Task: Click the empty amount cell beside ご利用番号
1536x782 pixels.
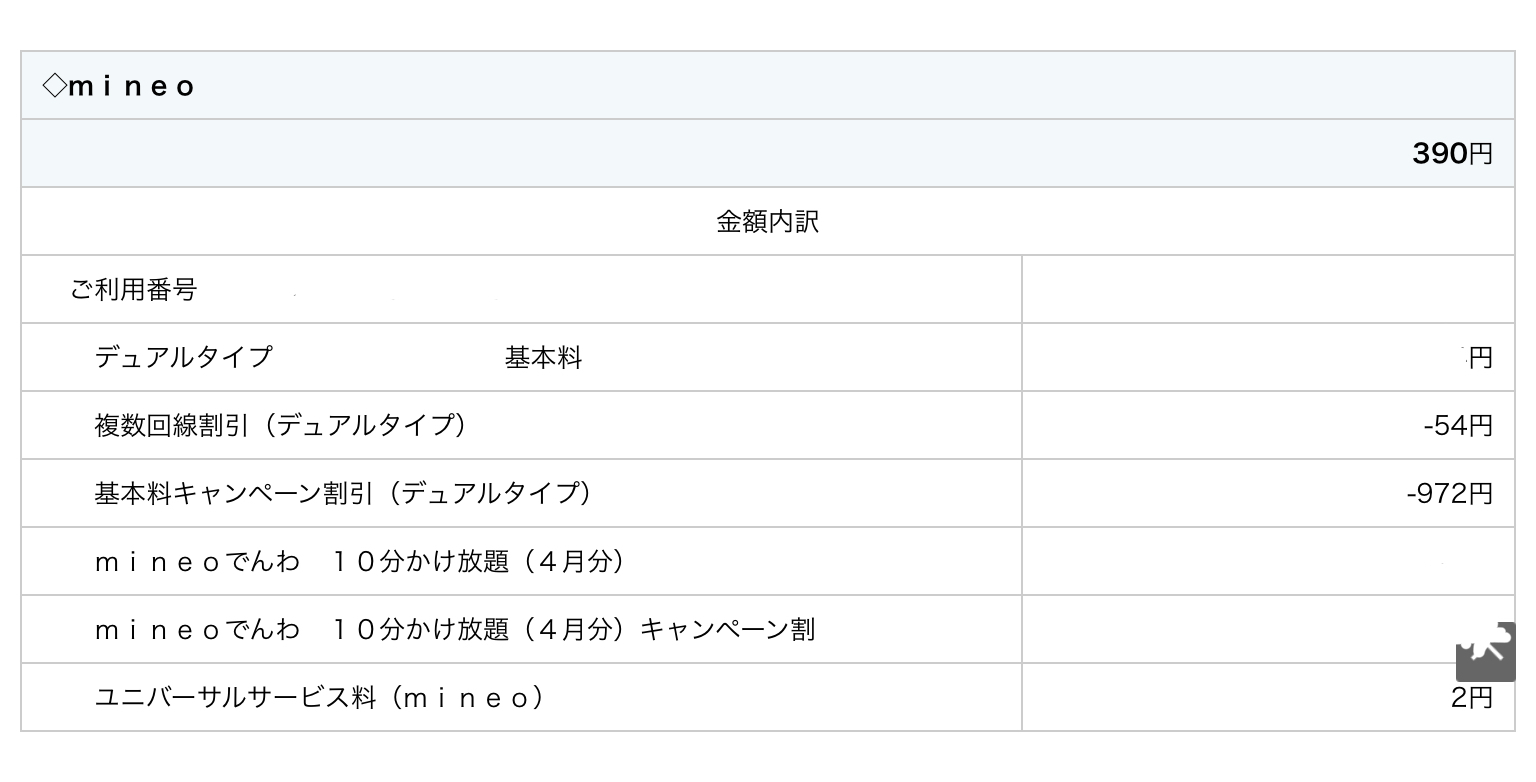Action: pos(1267,290)
